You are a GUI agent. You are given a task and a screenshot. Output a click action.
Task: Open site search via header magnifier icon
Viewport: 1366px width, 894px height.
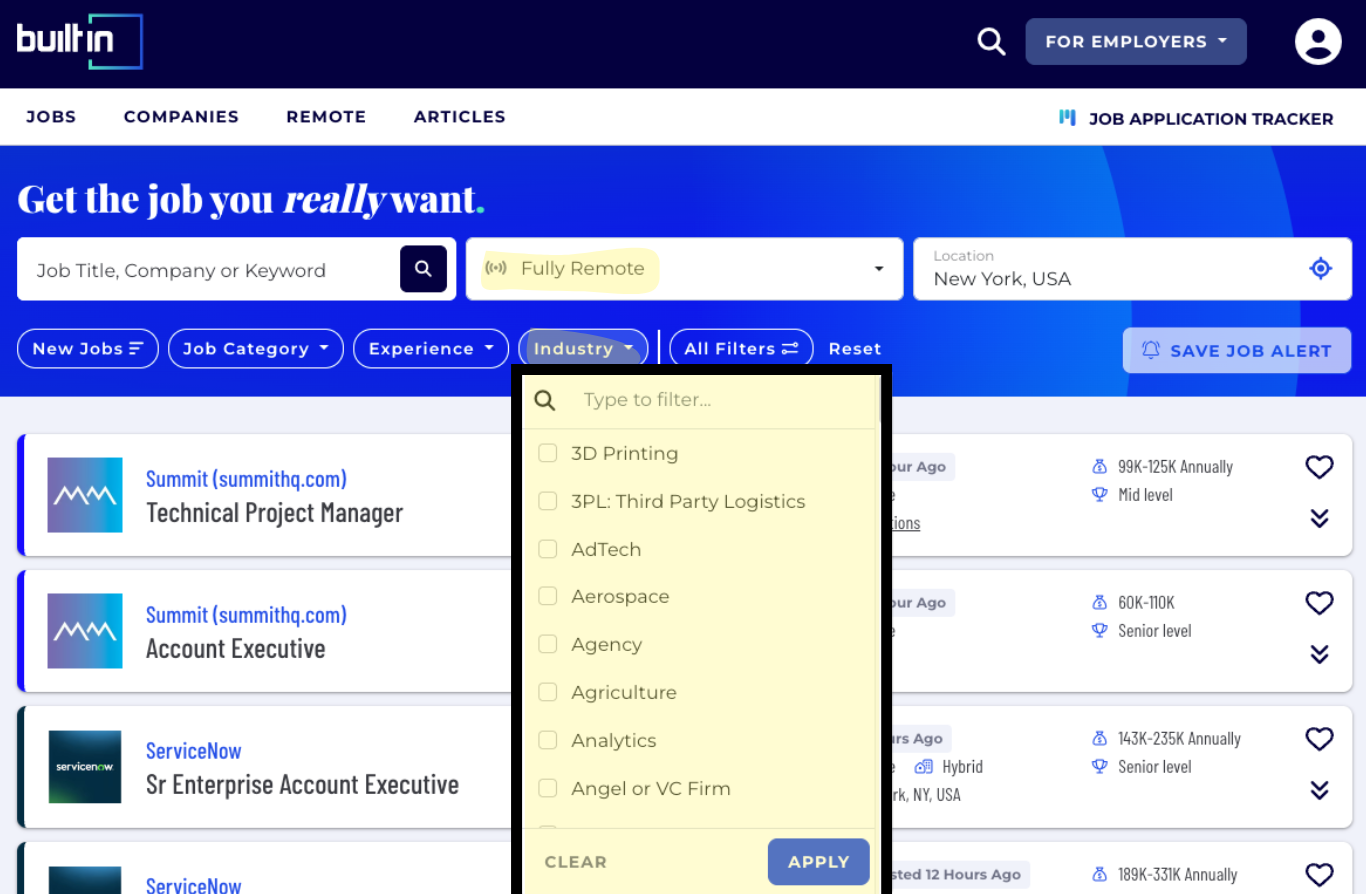[991, 42]
